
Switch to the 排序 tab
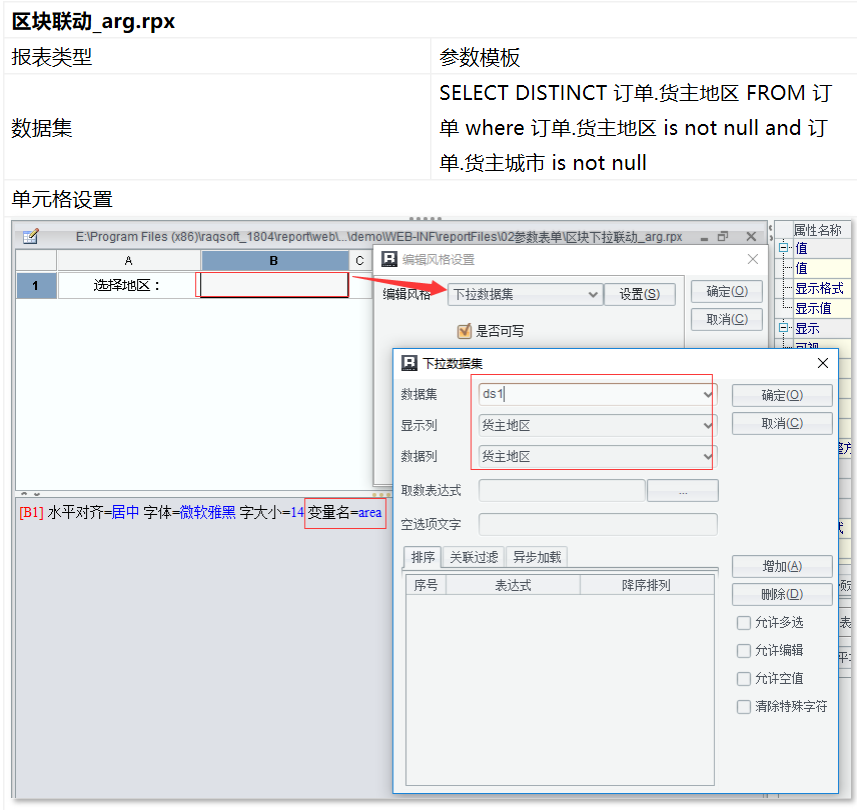(422, 557)
